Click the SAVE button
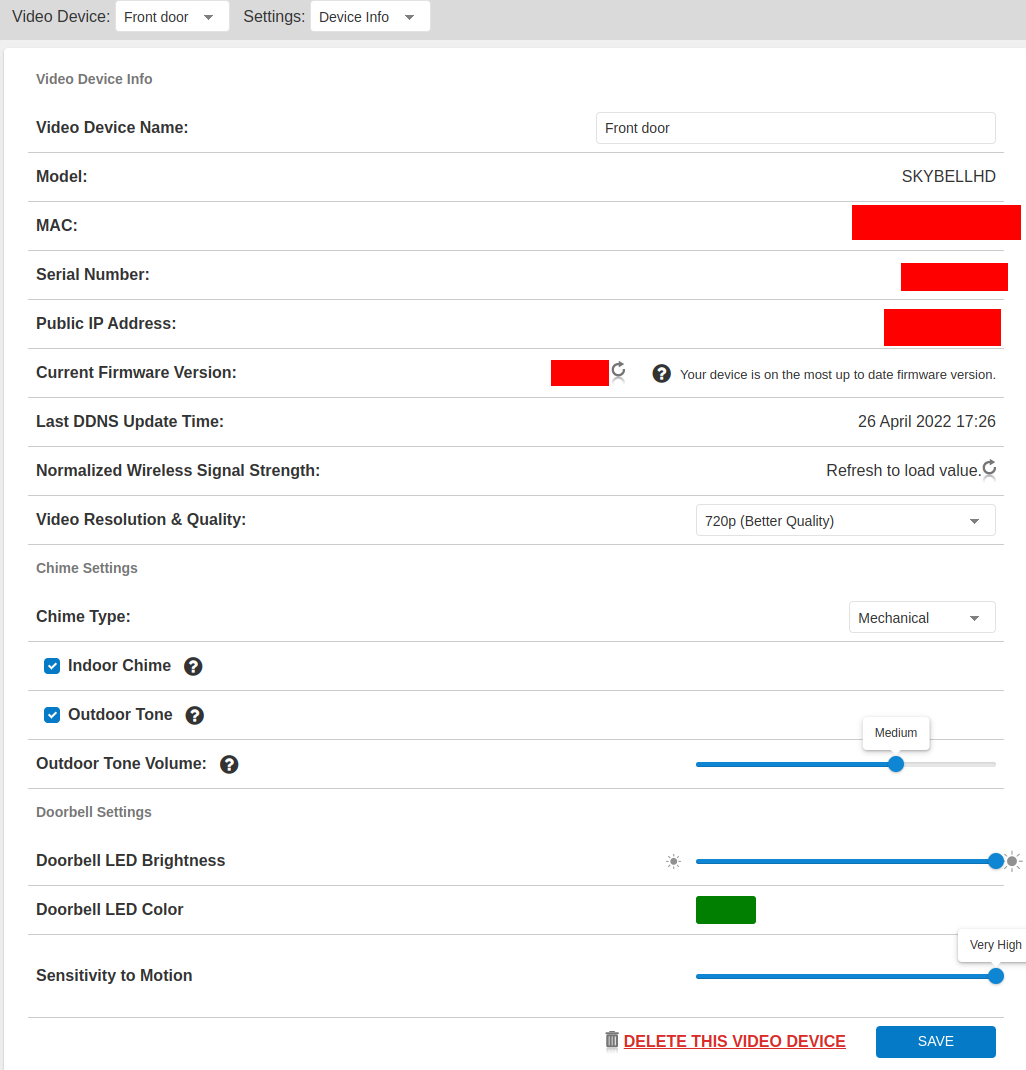This screenshot has height=1070, width=1026. (x=935, y=1041)
